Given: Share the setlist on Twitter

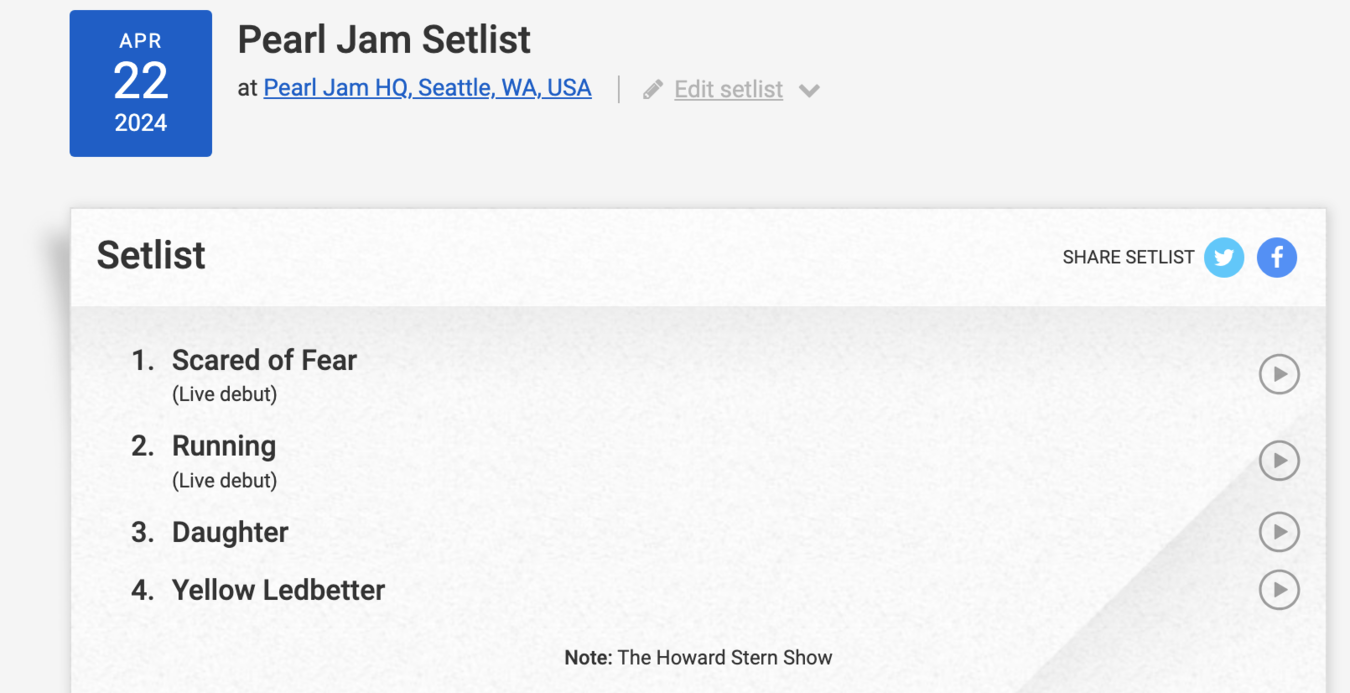Looking at the screenshot, I should 1223,257.
